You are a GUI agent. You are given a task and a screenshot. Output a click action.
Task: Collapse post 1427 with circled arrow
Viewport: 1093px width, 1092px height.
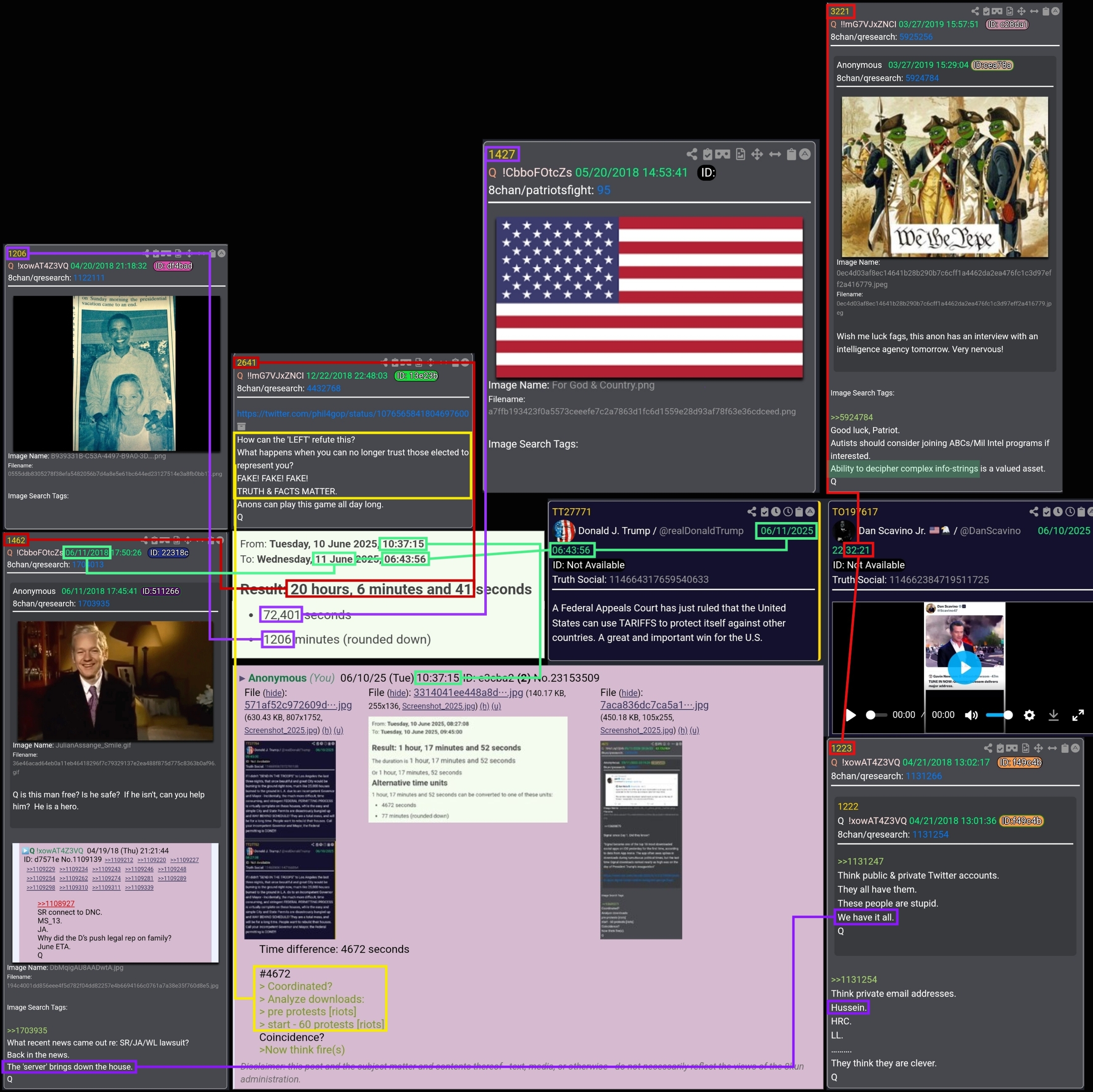805,154
